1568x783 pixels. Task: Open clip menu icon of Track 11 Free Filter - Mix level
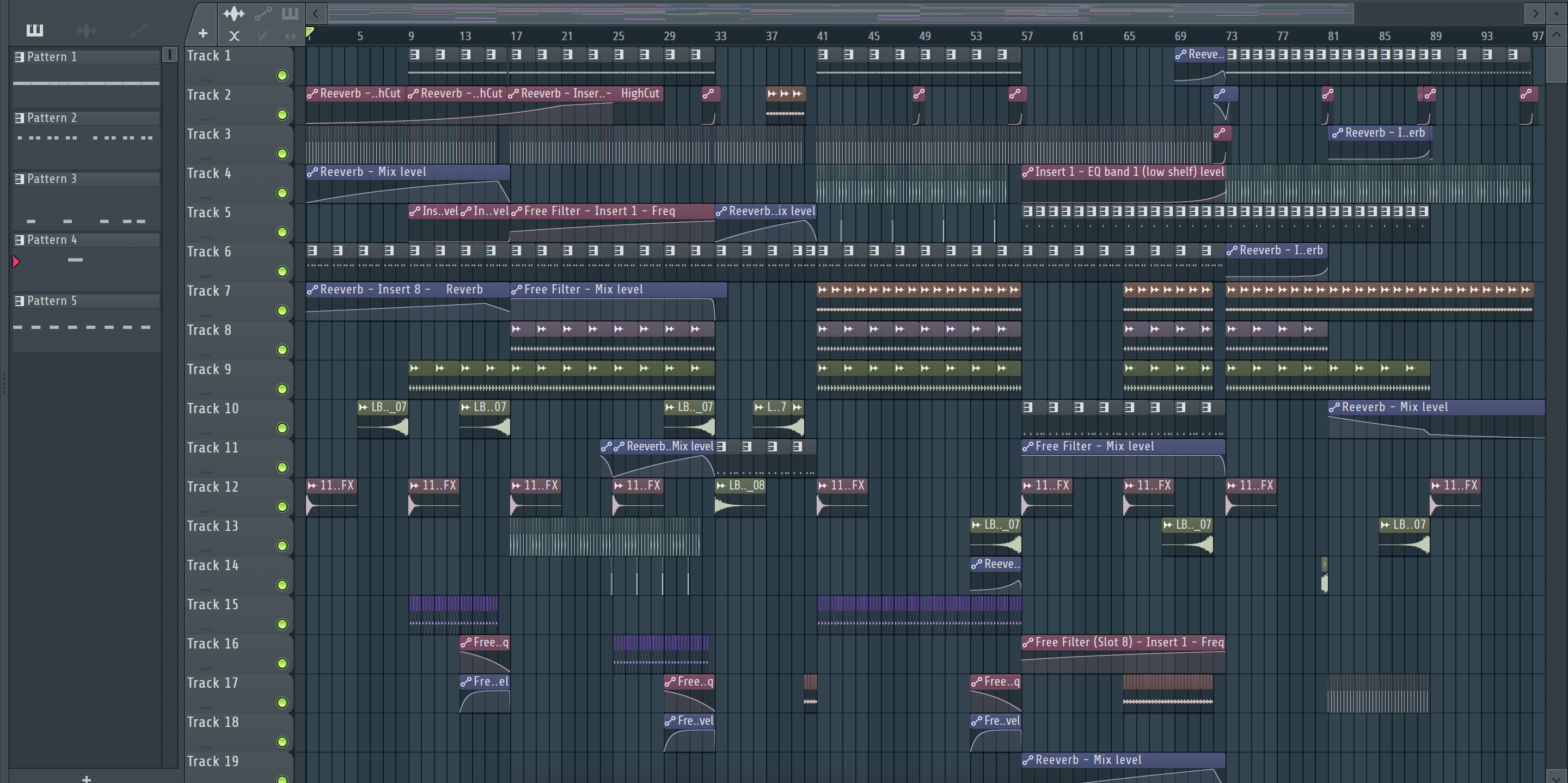tap(1027, 446)
